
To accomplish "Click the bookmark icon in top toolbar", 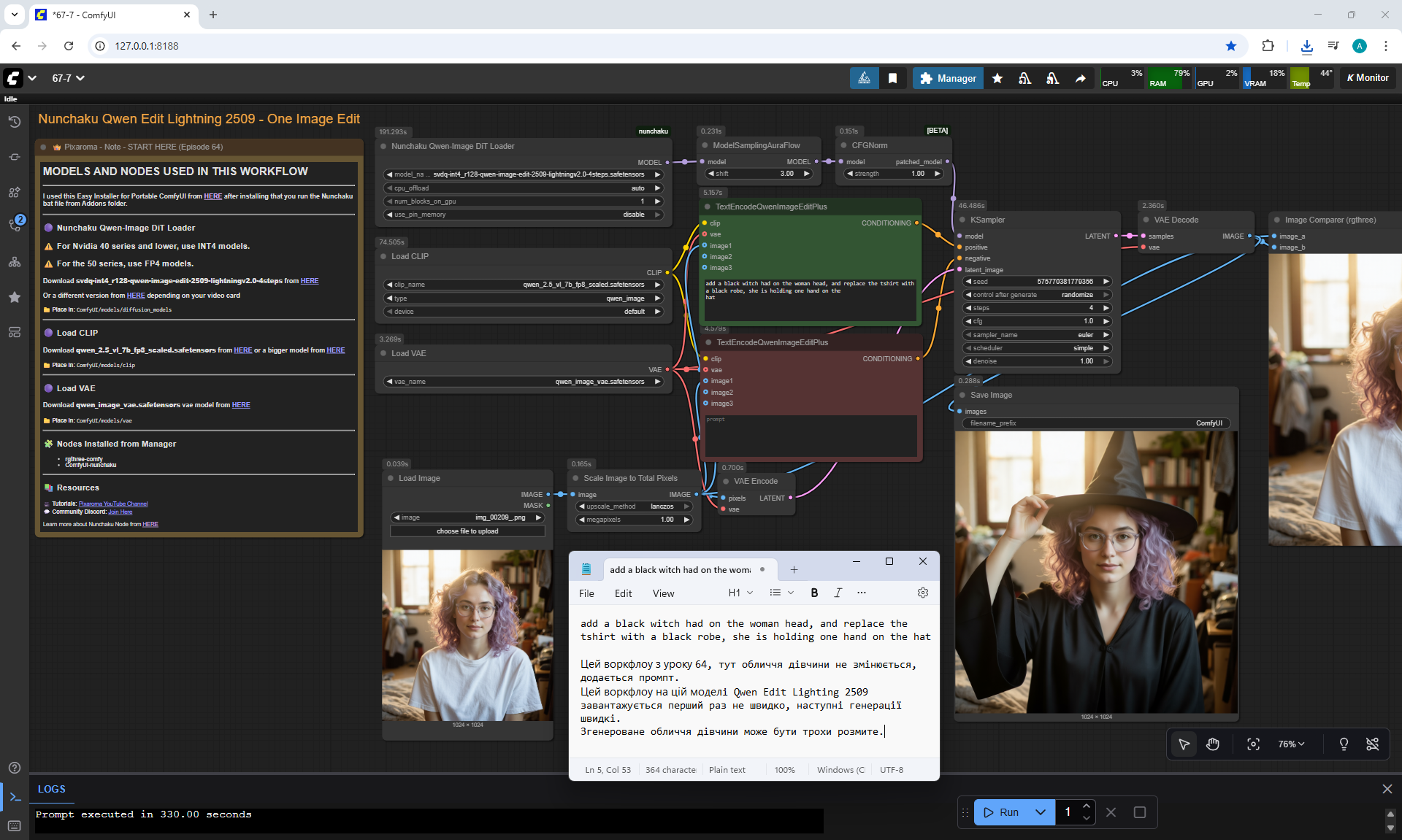I will [x=892, y=78].
